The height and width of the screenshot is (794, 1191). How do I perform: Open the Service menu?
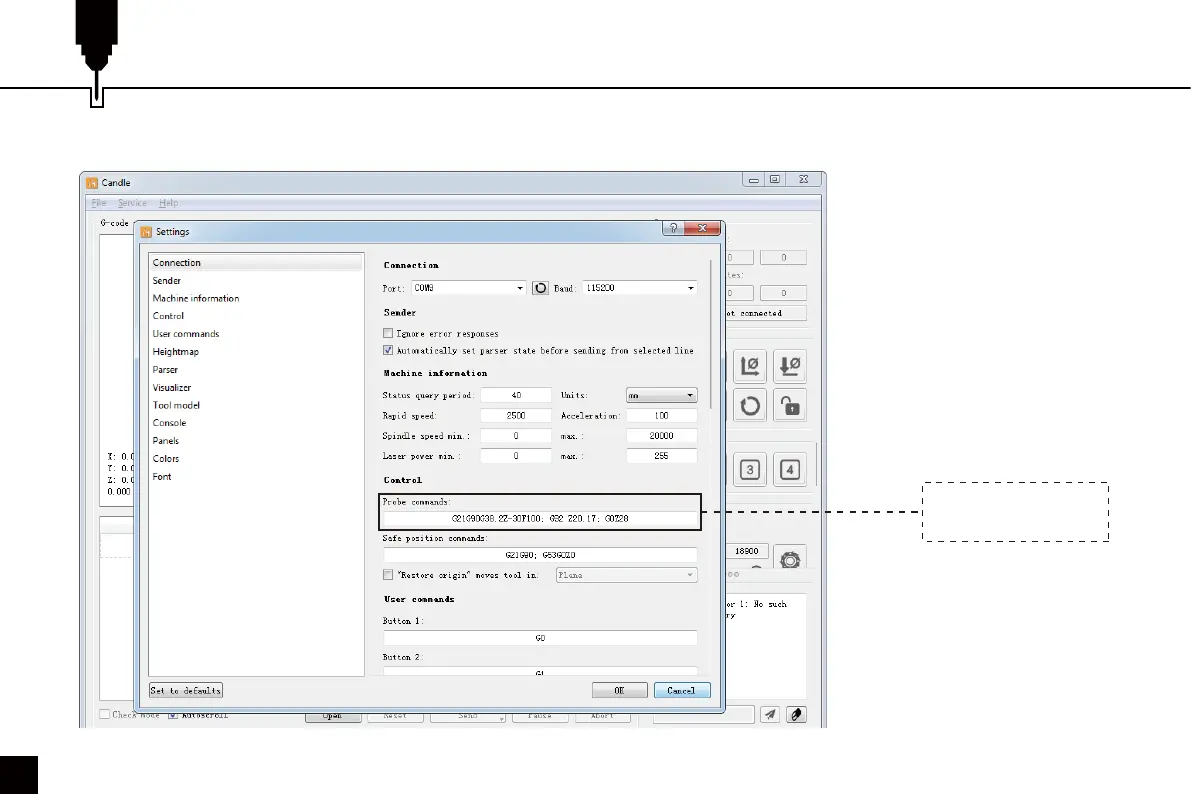[x=132, y=203]
